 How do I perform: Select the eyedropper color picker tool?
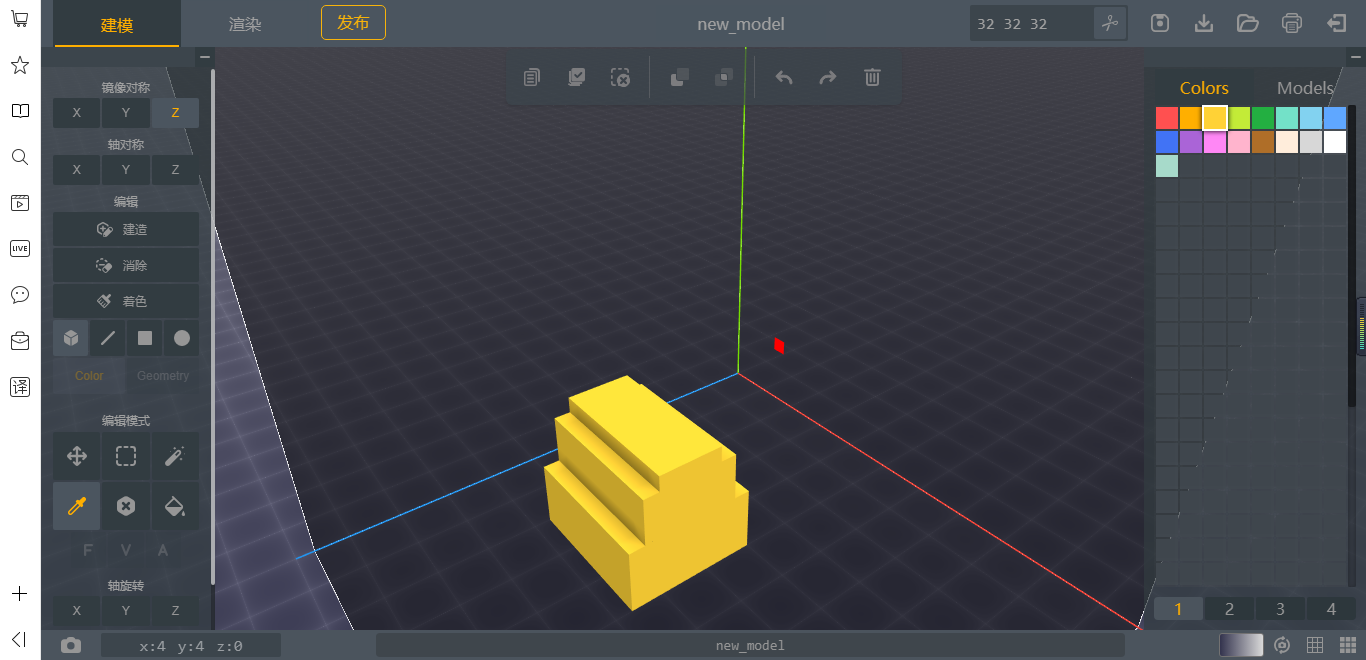(77, 506)
